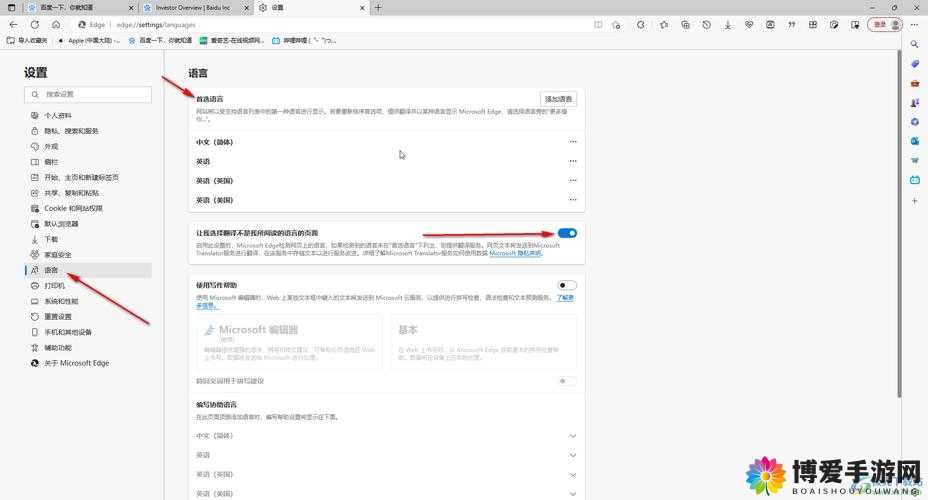Image resolution: width=928 pixels, height=500 pixels.
Task: Switch to the Investor Overview Baidu Inc tab
Action: tap(195, 8)
